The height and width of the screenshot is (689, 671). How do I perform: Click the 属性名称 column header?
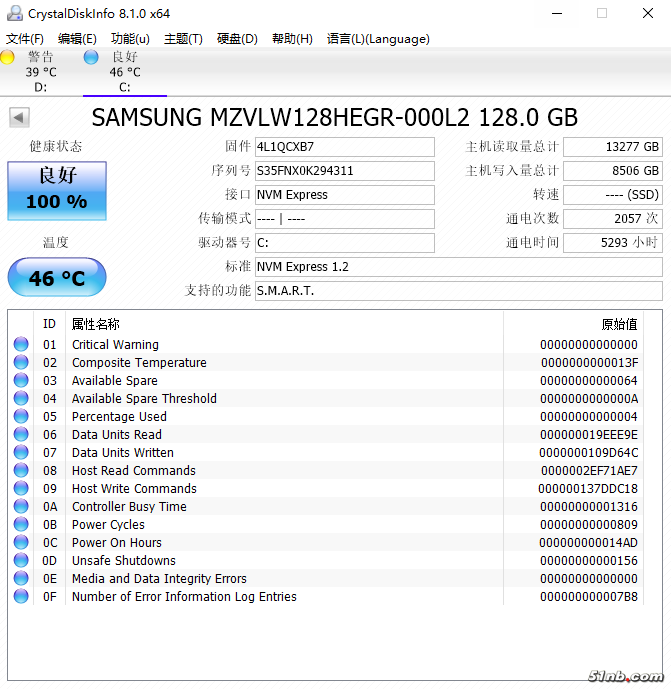point(96,324)
